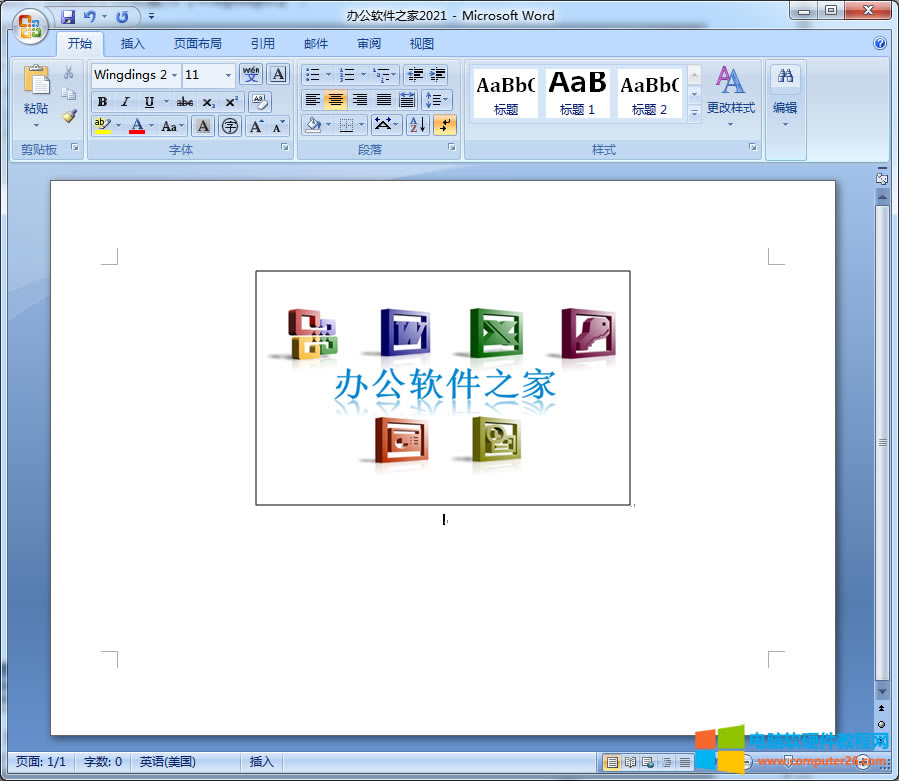Toggle bold formatting

(x=101, y=101)
